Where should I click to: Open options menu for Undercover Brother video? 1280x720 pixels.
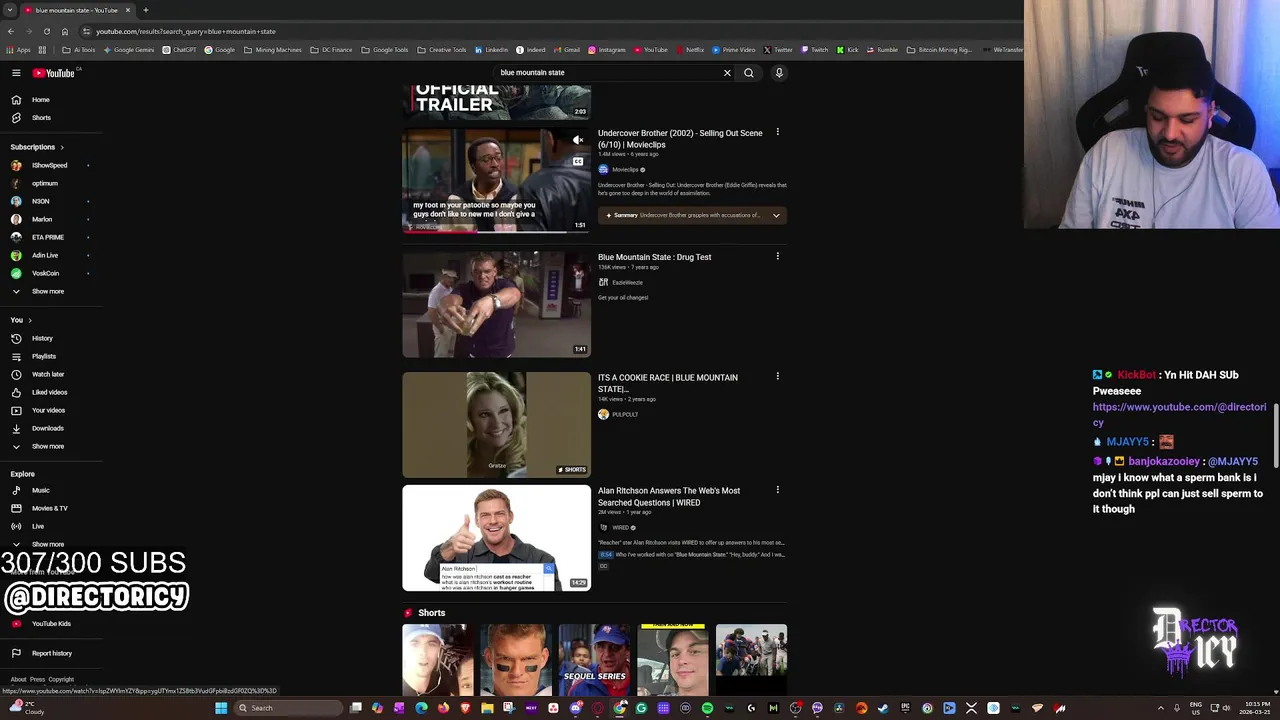point(777,132)
